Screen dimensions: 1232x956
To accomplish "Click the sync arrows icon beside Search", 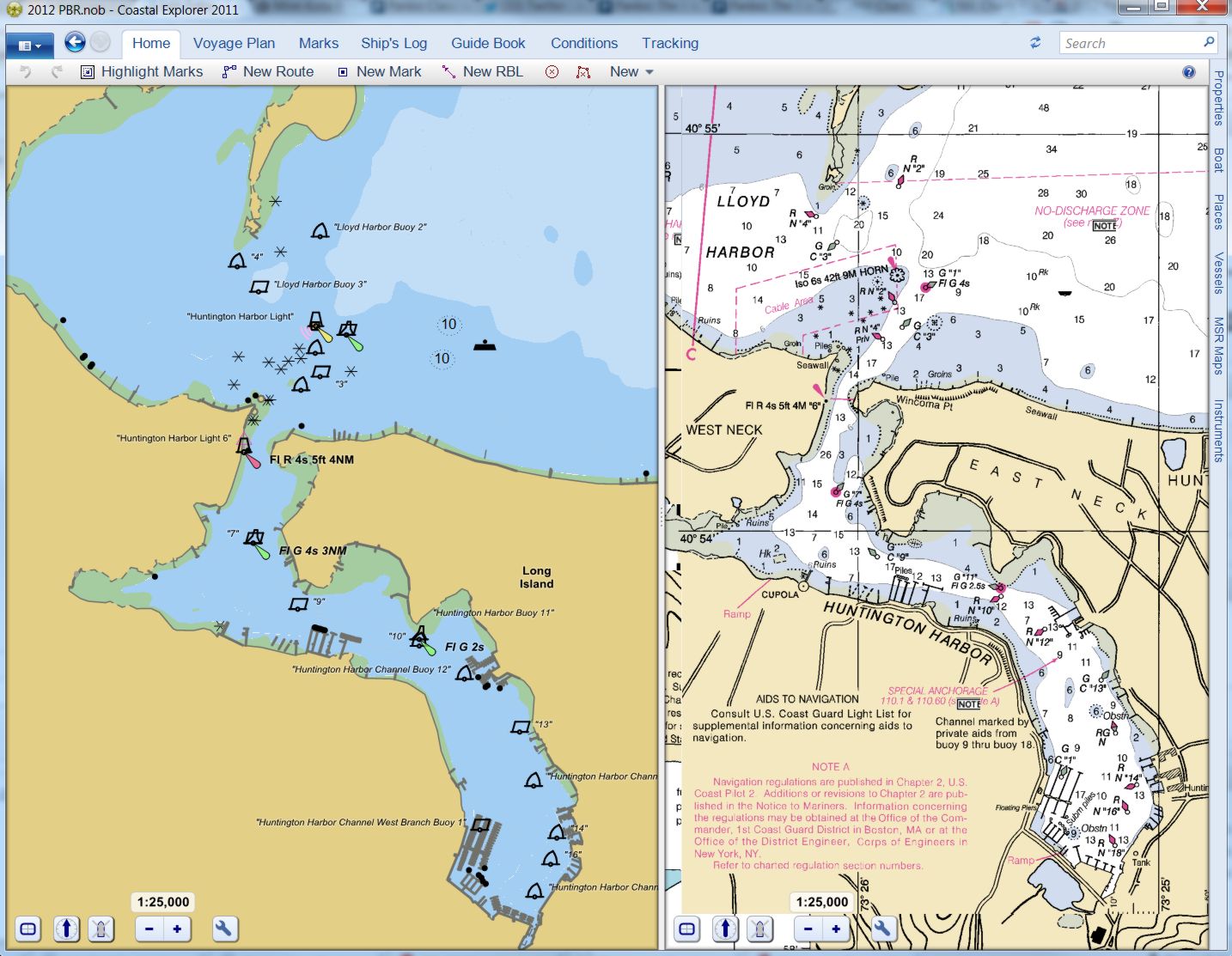I will click(1035, 43).
